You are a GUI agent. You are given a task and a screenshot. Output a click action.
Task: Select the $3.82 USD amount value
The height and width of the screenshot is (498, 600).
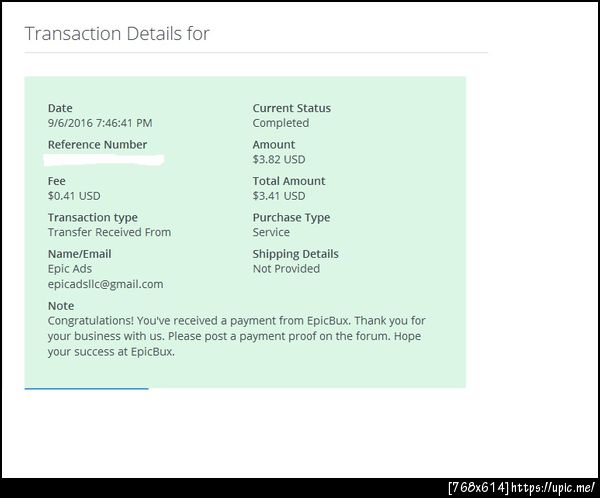[279, 159]
